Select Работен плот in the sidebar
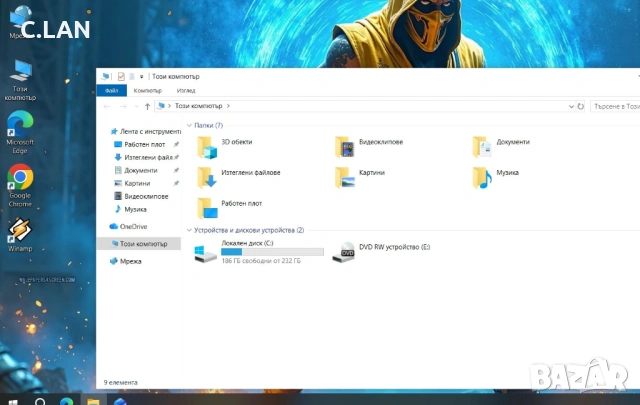The image size is (640, 405). (x=140, y=144)
